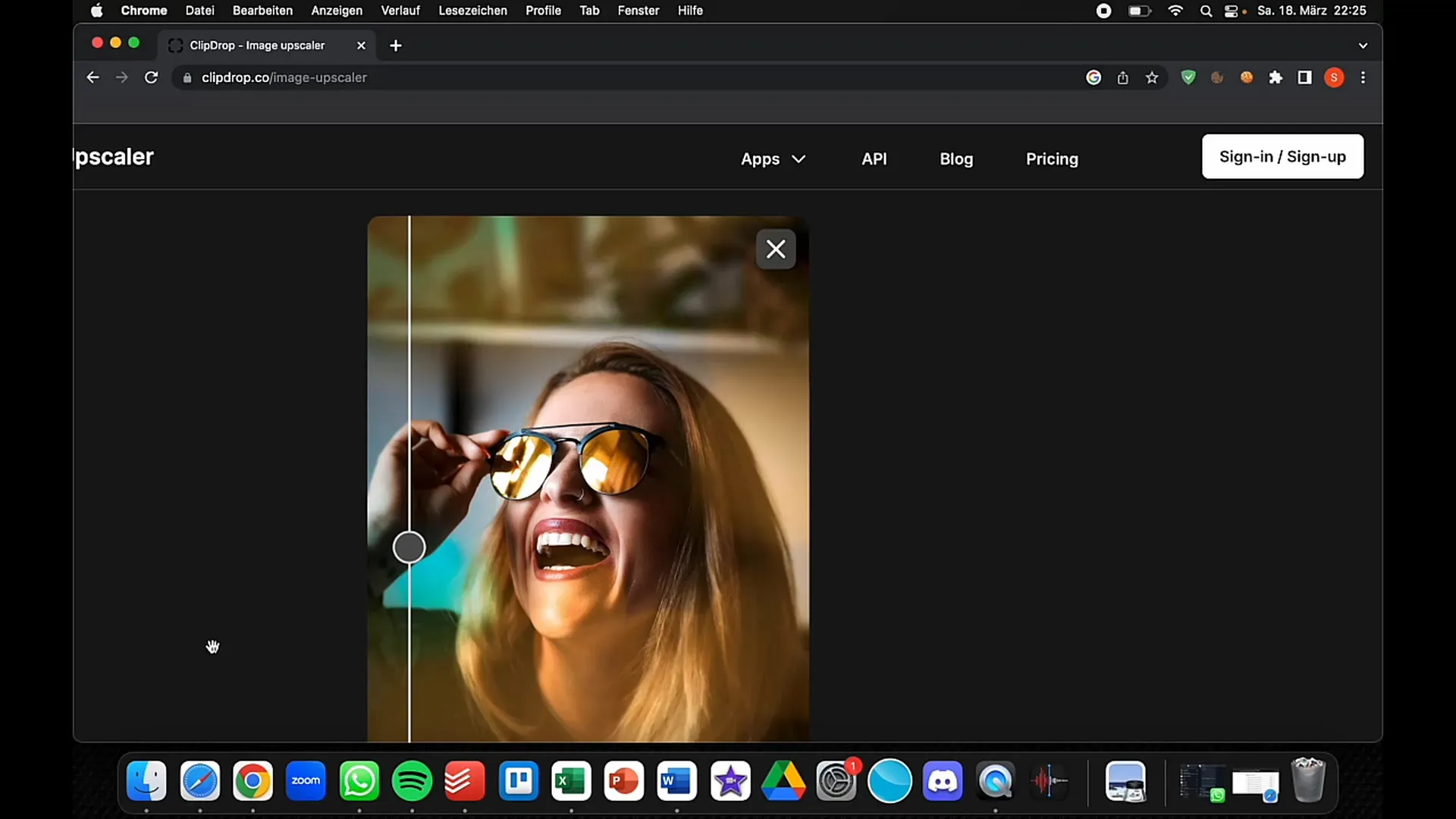Open the Lesezeichen menu
Screen dimensions: 1456x819
[472, 11]
